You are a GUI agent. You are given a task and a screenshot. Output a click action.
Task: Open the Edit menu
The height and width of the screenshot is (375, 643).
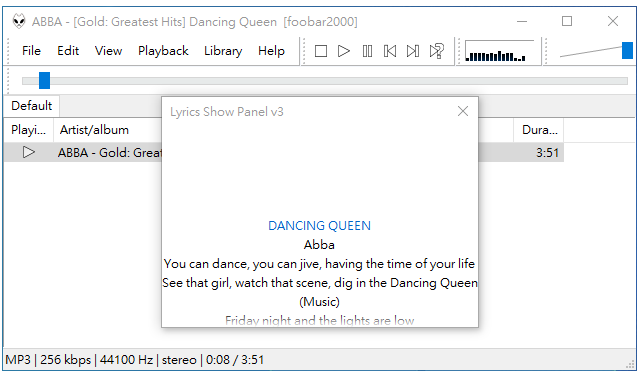tap(68, 51)
